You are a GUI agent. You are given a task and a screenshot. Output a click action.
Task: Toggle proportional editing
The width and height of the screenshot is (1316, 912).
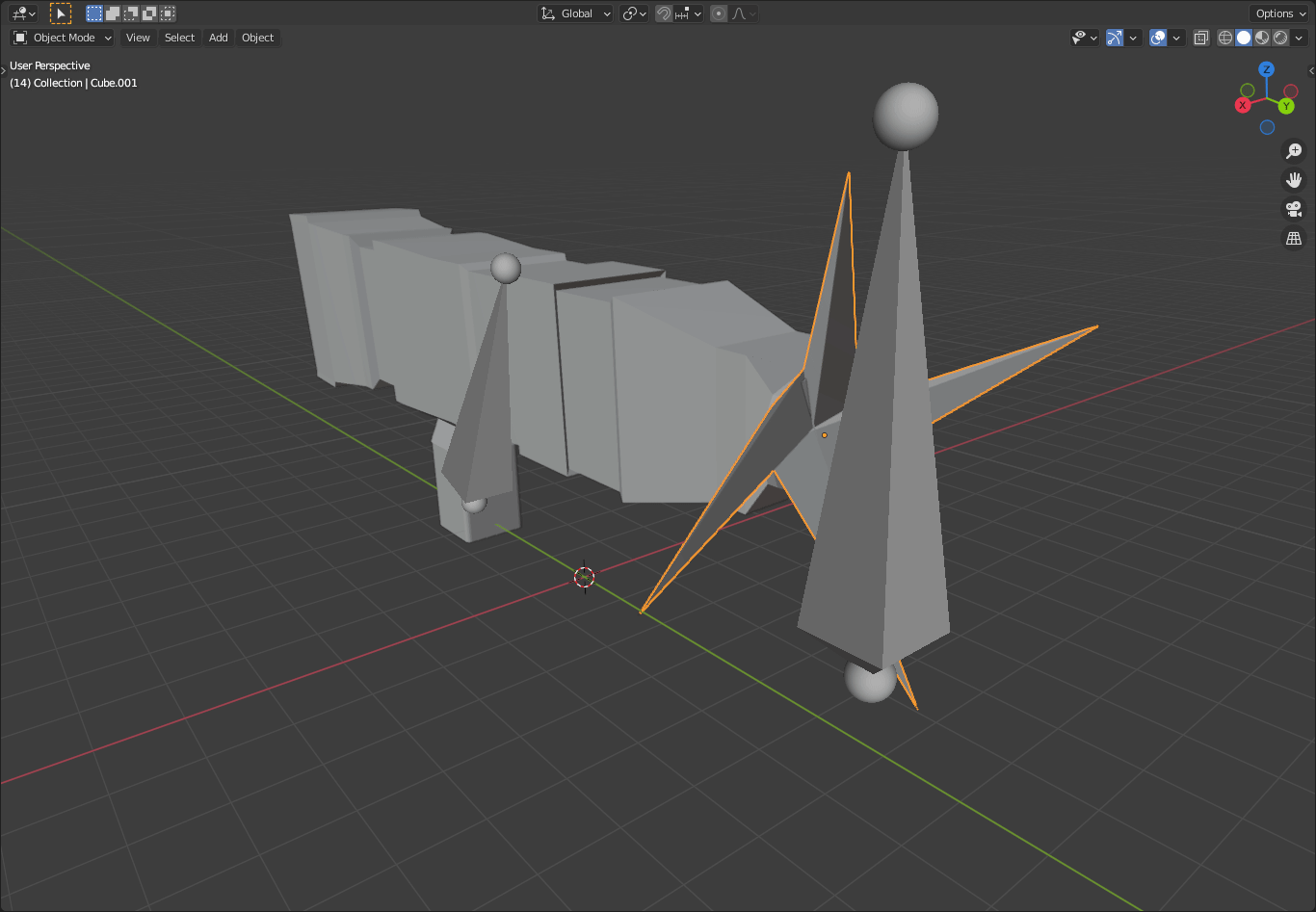point(719,13)
